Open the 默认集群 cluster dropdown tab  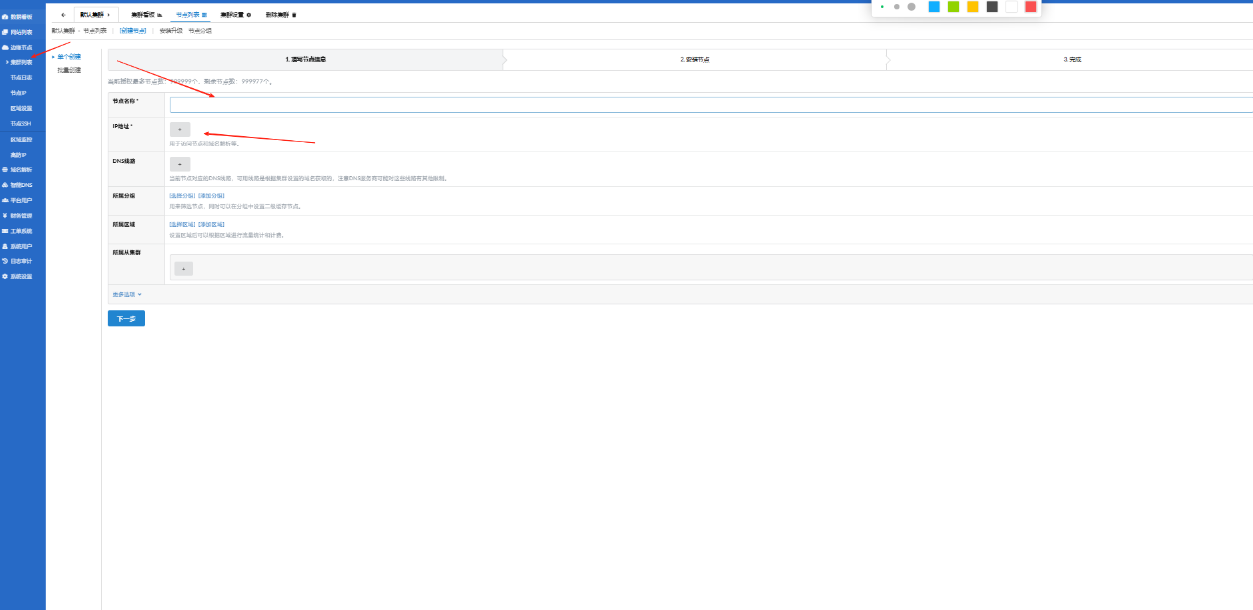click(96, 15)
